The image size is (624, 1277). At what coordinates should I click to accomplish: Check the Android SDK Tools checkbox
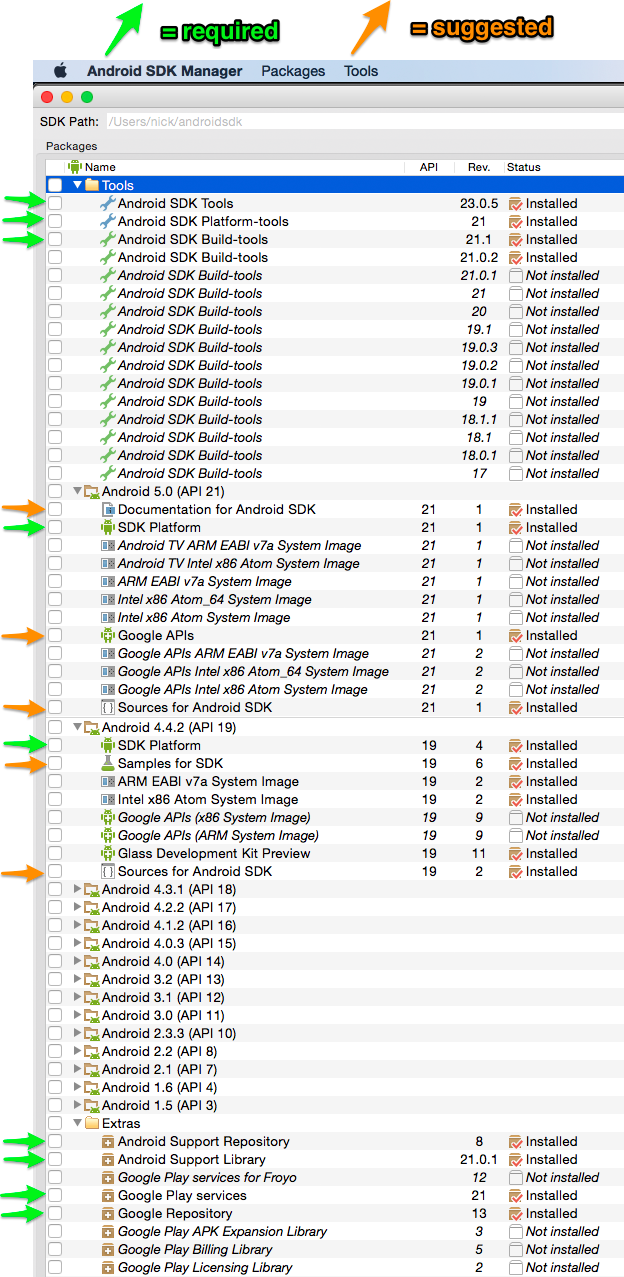coord(55,203)
